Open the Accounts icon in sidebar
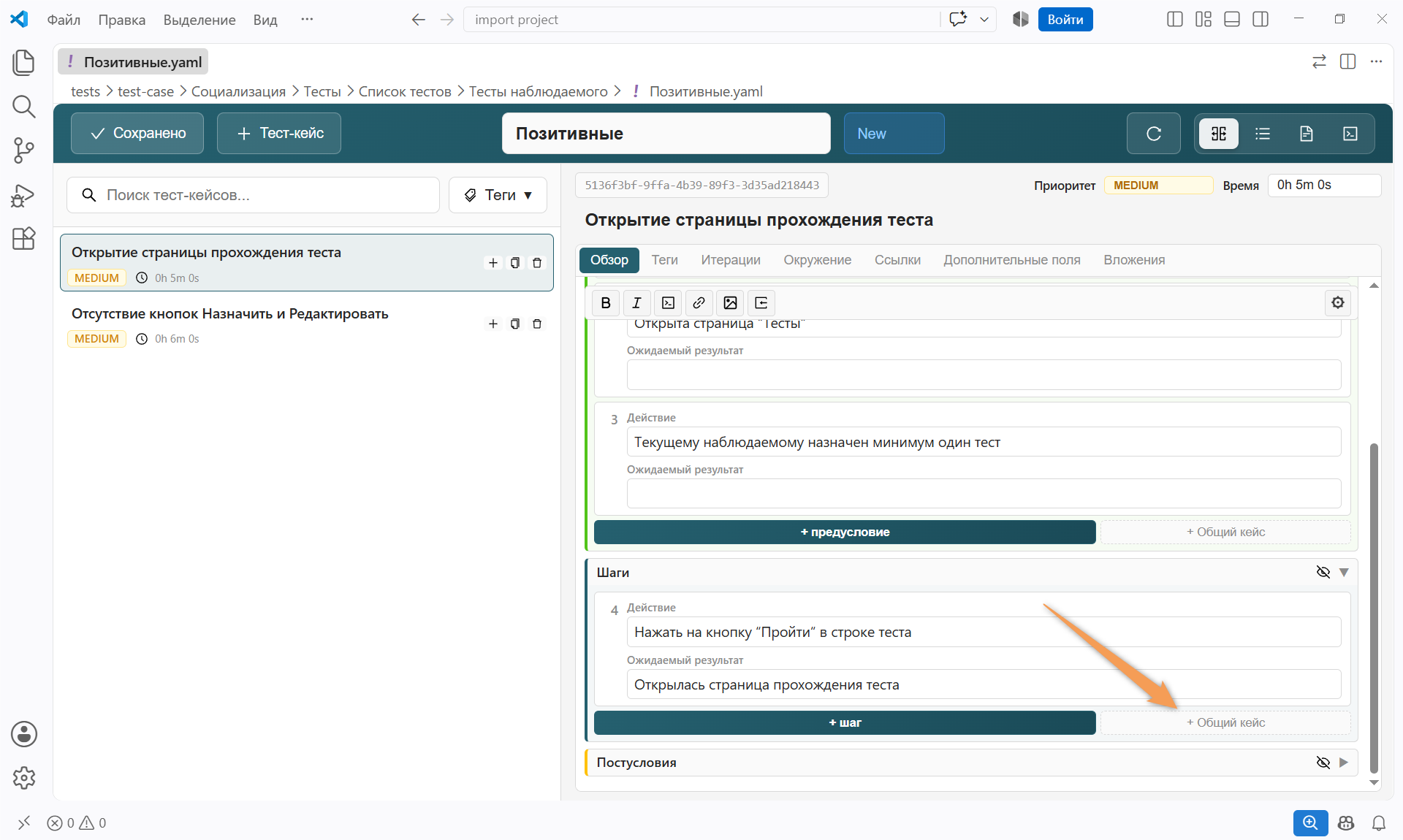Screen dimensions: 1403x840 tap(23, 734)
